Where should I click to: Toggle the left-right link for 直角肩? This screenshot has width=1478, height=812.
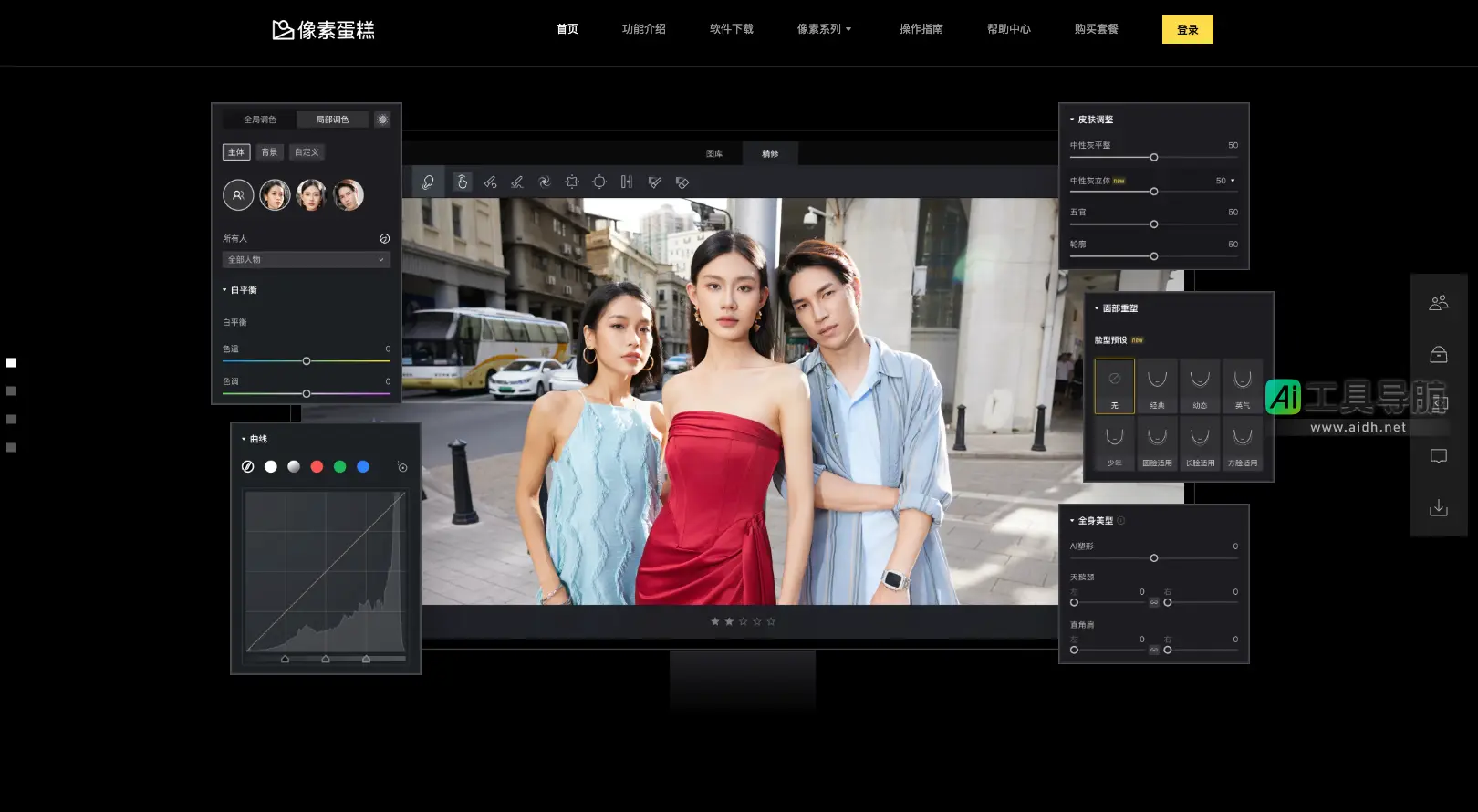1154,650
